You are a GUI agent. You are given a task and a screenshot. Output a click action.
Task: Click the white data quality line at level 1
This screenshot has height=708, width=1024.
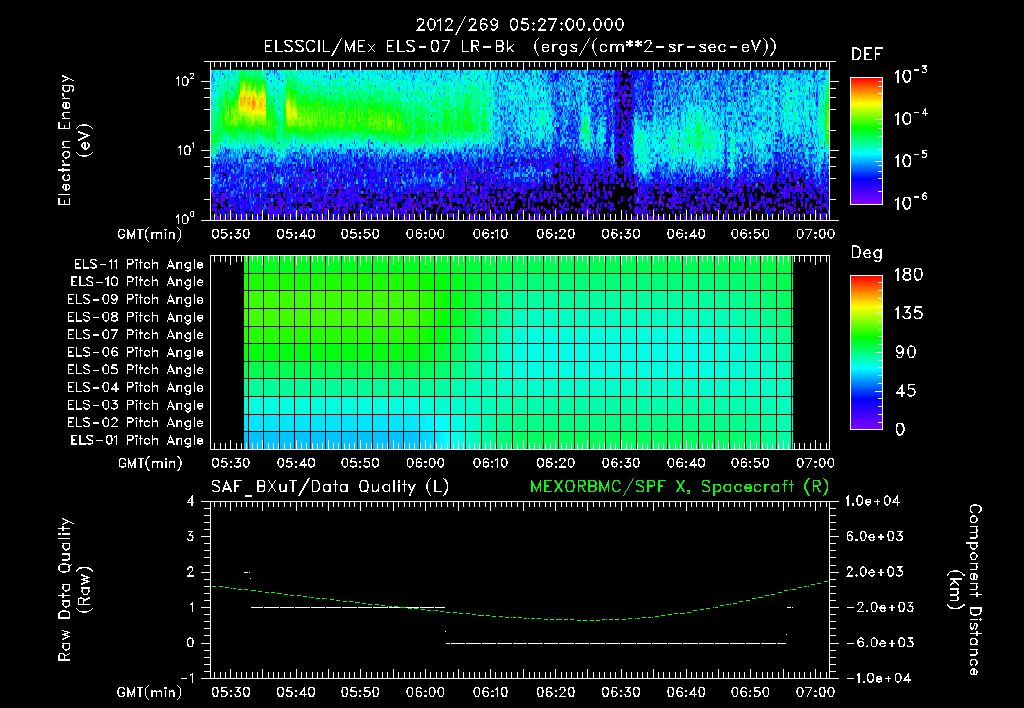(x=347, y=607)
